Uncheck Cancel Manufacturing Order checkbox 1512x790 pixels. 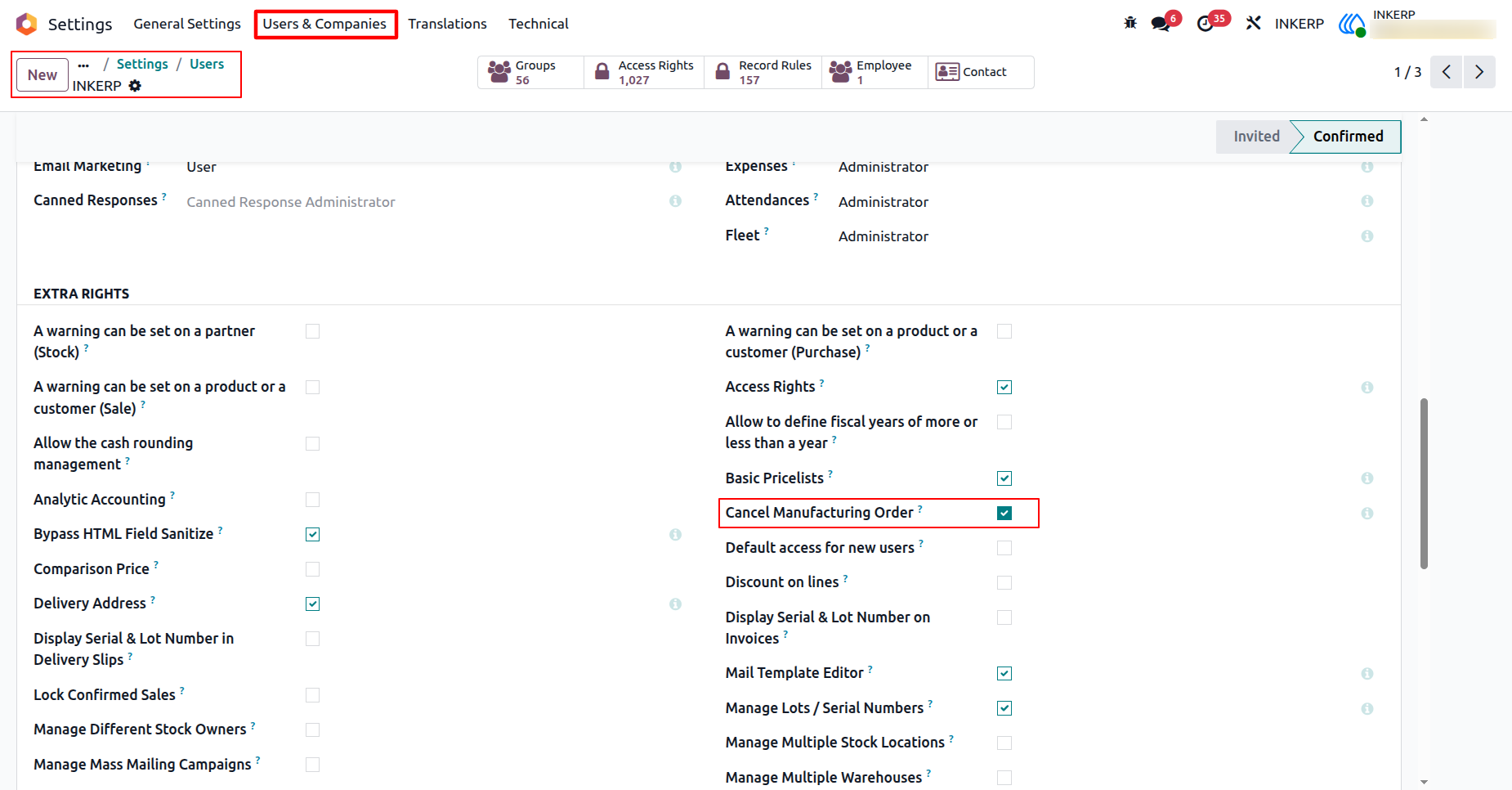click(x=1004, y=514)
